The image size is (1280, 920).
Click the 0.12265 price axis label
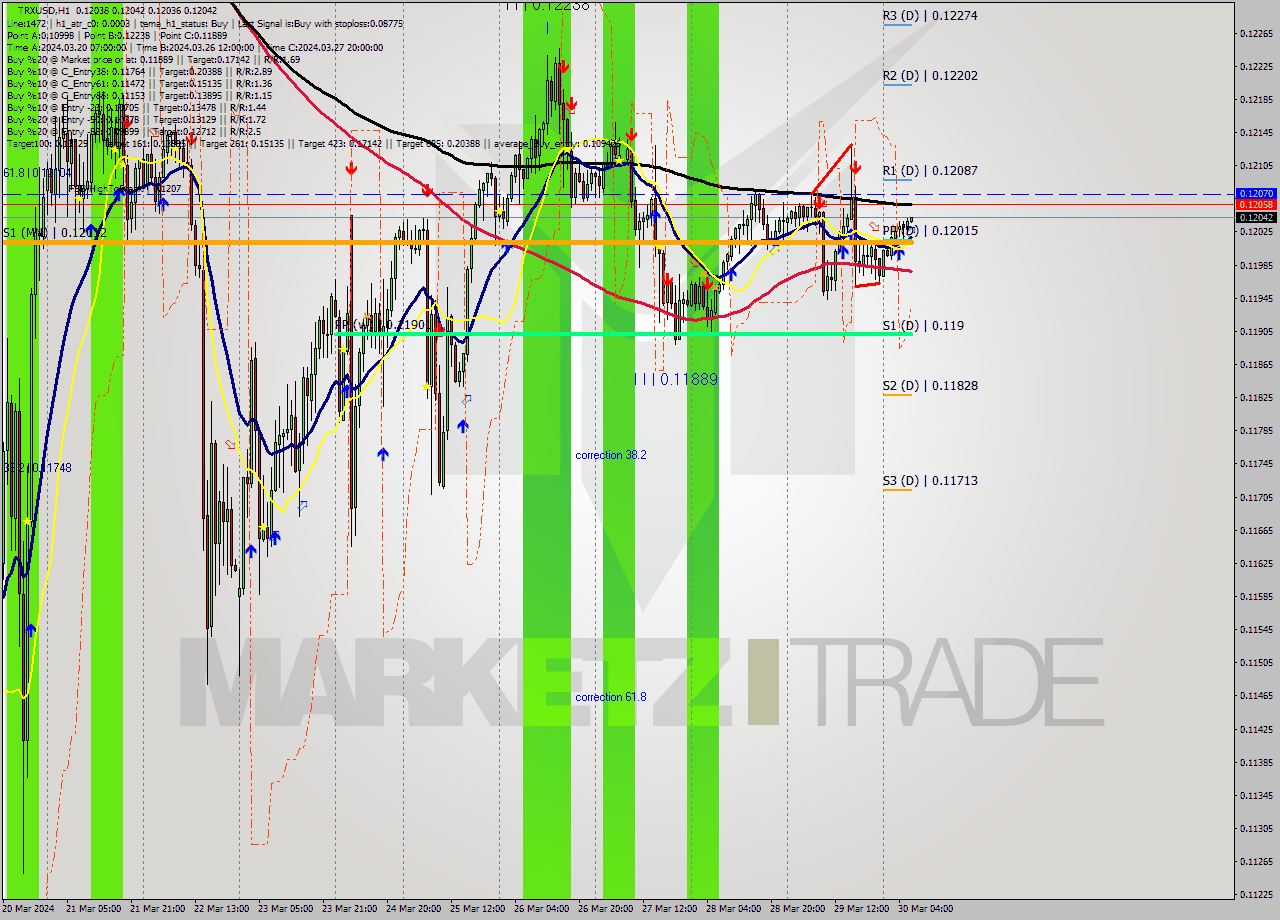[1255, 33]
